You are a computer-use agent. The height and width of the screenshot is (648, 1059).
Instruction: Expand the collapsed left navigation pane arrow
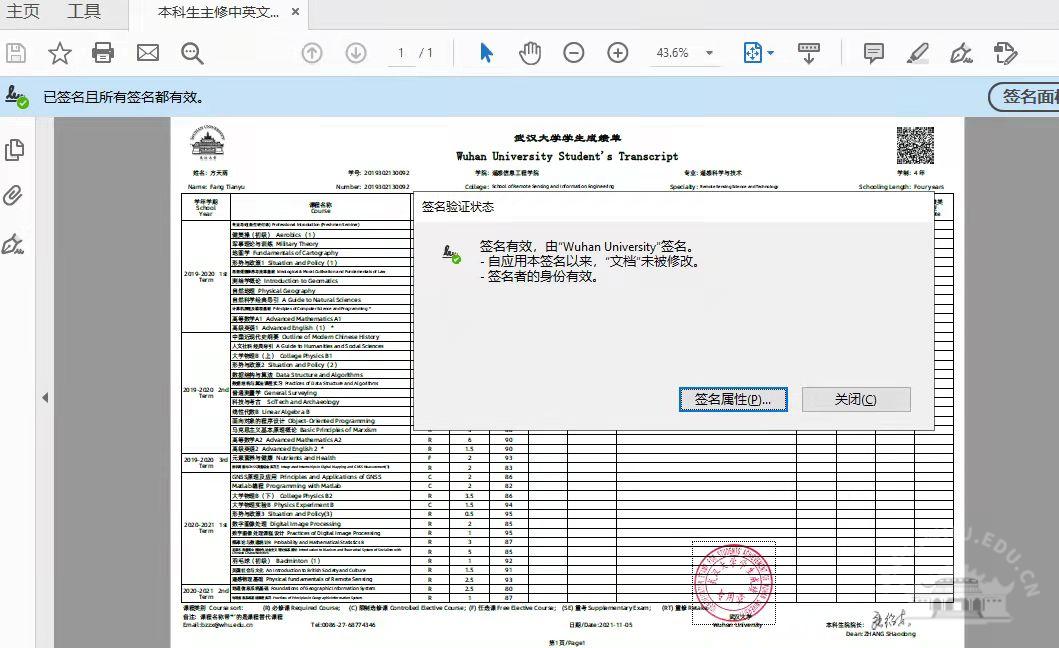click(44, 398)
